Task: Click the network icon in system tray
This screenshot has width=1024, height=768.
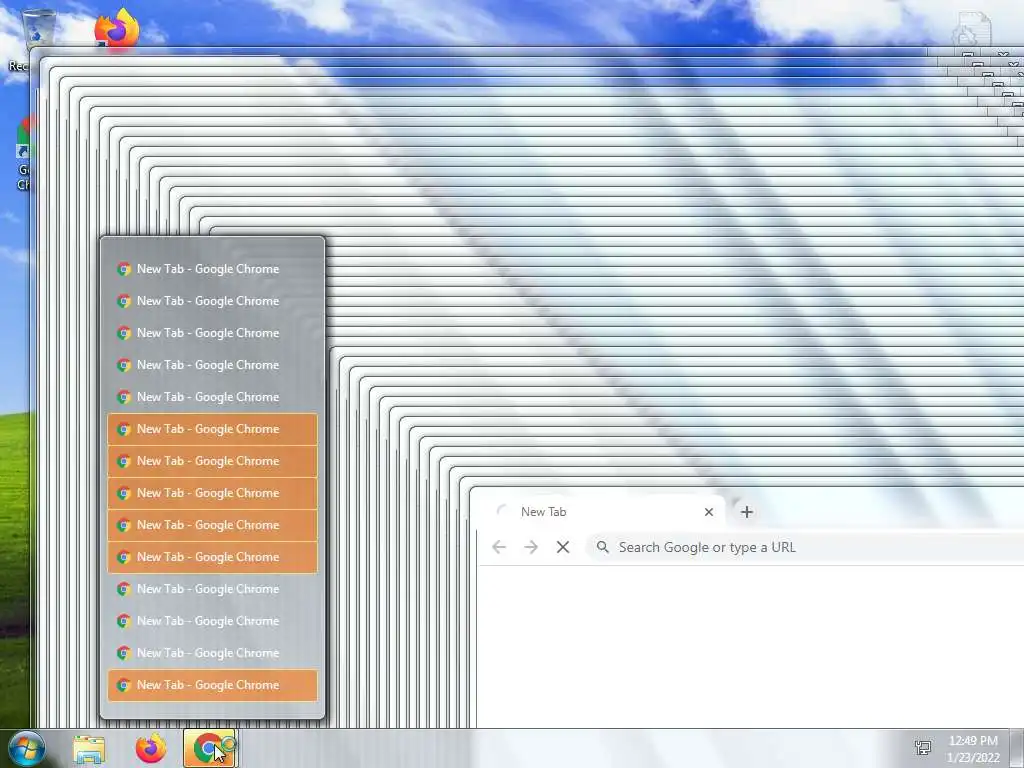Action: tap(923, 748)
